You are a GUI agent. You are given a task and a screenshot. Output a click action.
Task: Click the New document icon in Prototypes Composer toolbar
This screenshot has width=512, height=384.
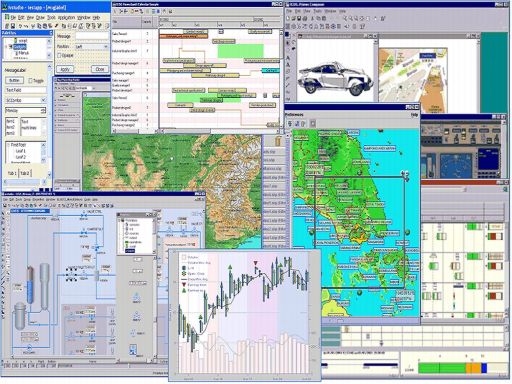point(288,18)
